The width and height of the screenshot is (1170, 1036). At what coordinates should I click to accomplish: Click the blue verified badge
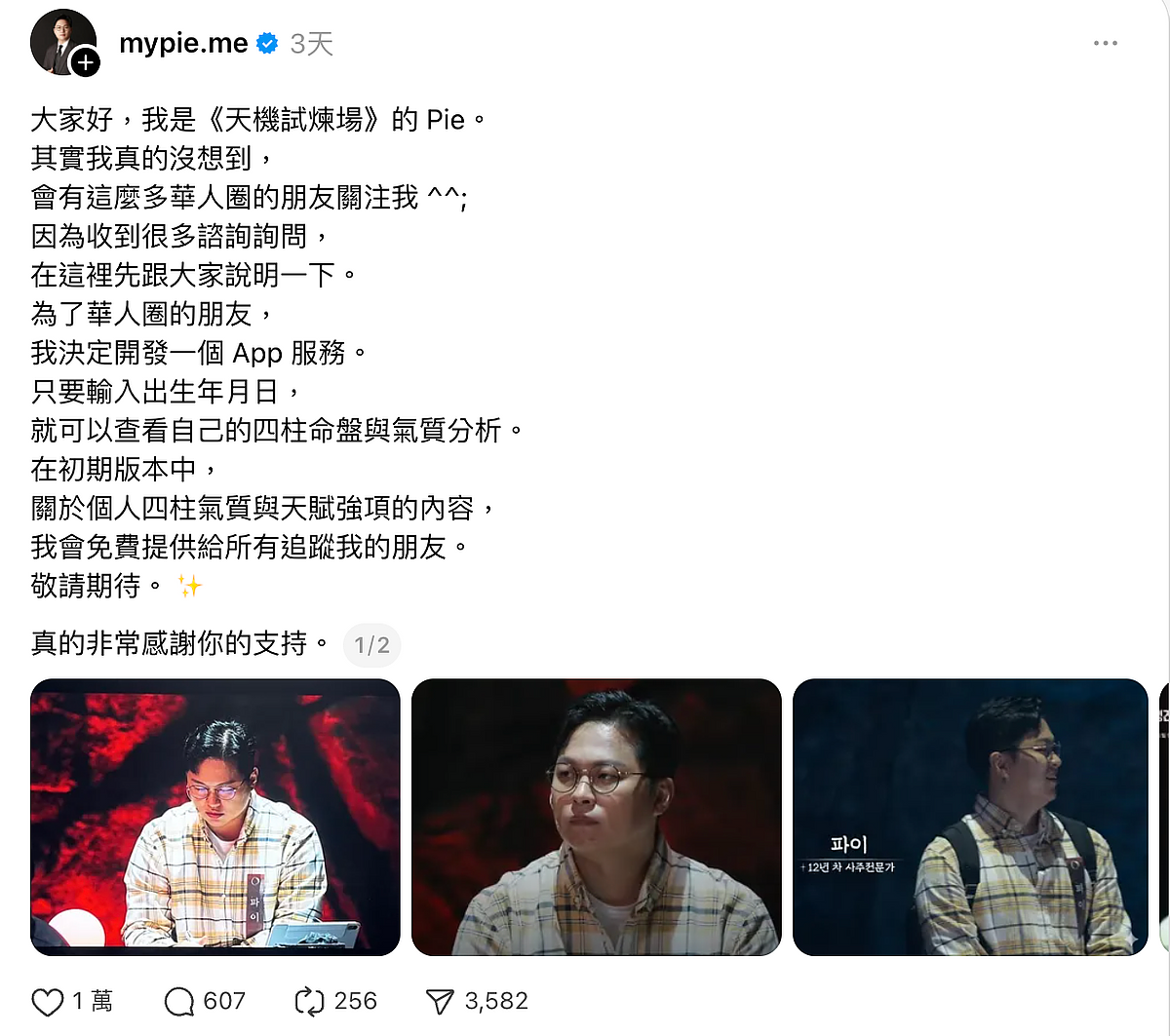click(x=267, y=44)
